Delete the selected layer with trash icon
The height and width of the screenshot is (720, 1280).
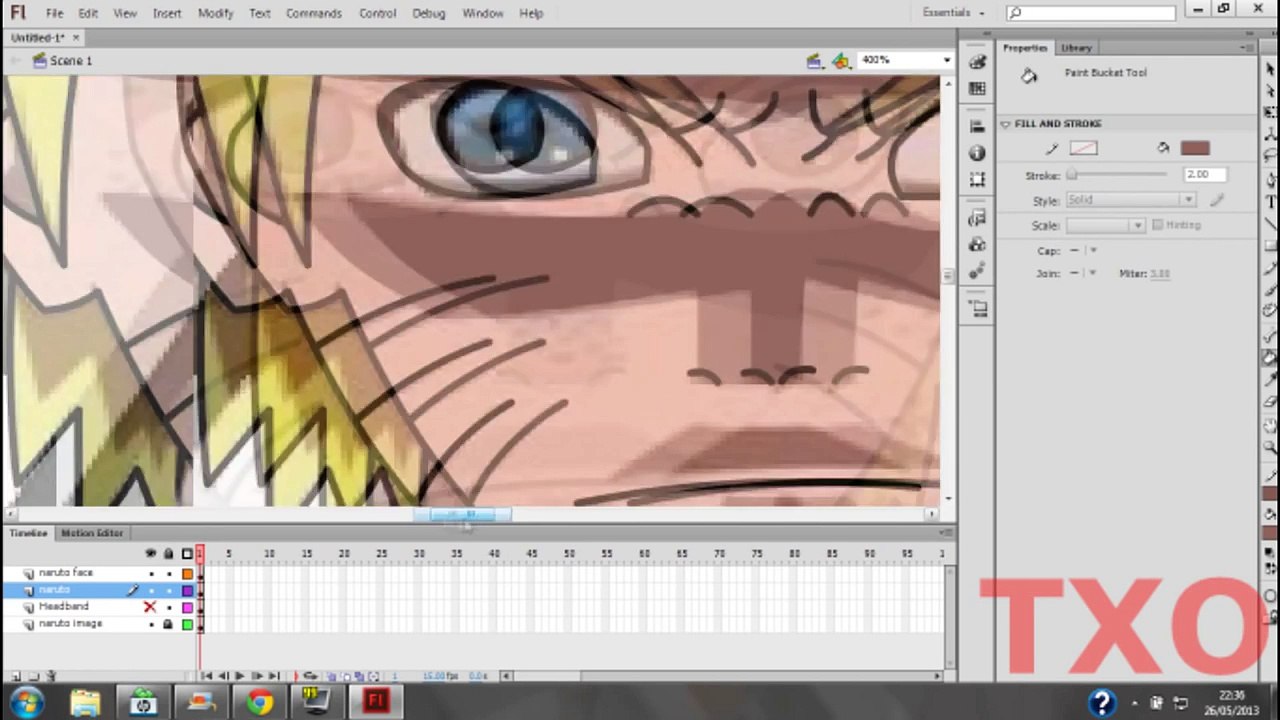pyautogui.click(x=52, y=676)
